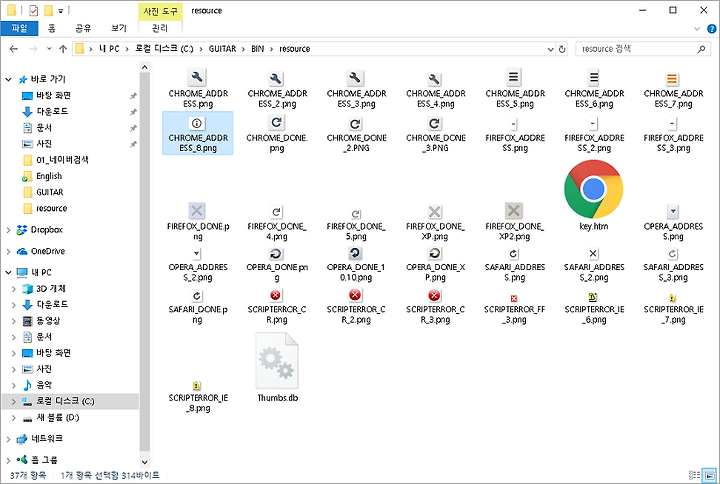Select the CHROME_ADDRESS.png wrench file
This screenshot has width=720, height=484.
coord(197,88)
